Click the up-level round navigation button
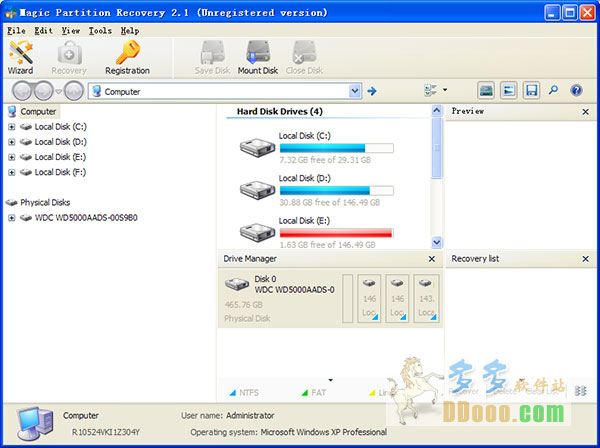Image resolution: width=600 pixels, height=448 pixels. click(x=73, y=91)
